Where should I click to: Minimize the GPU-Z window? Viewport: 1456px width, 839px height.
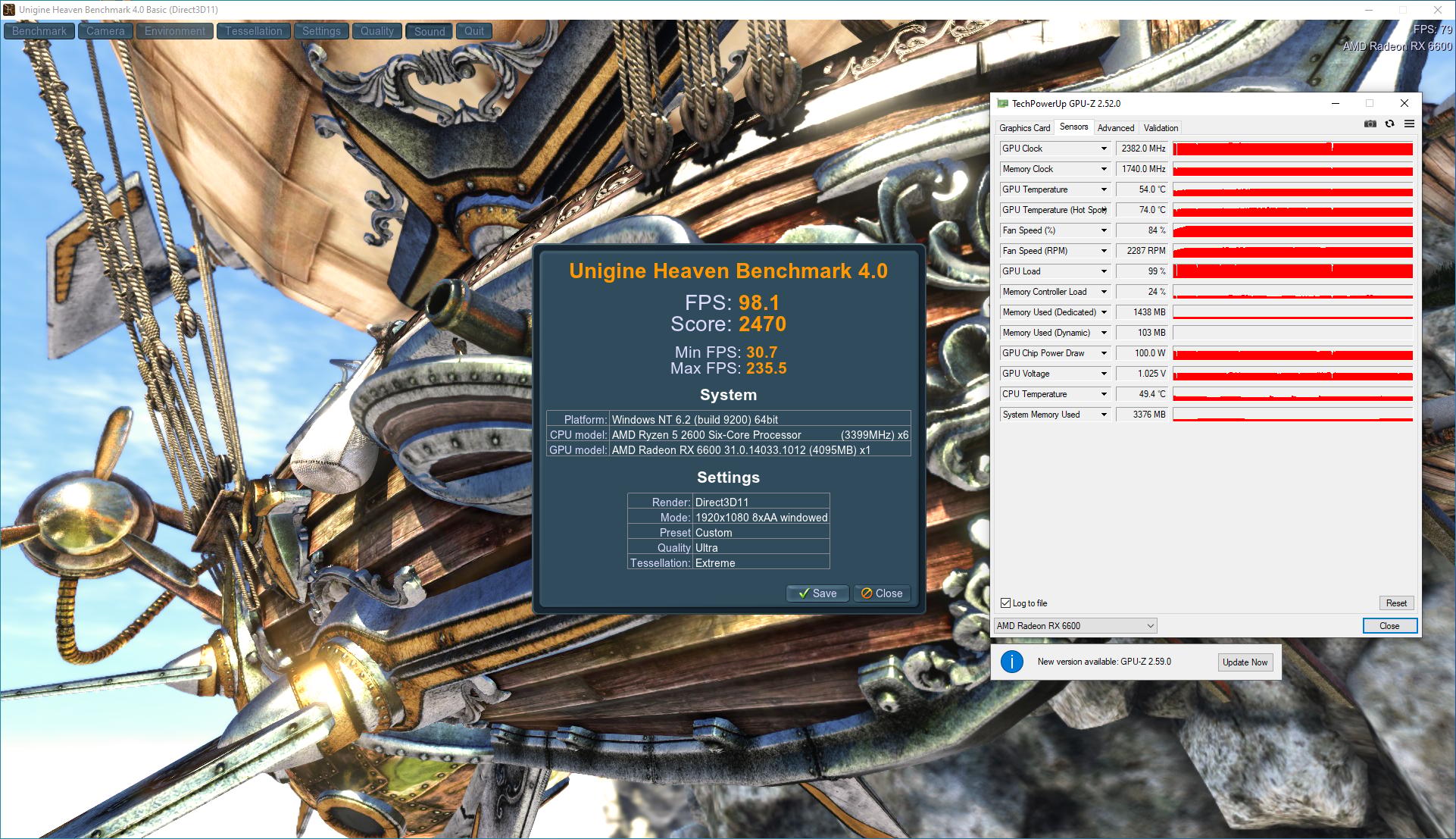point(1336,103)
